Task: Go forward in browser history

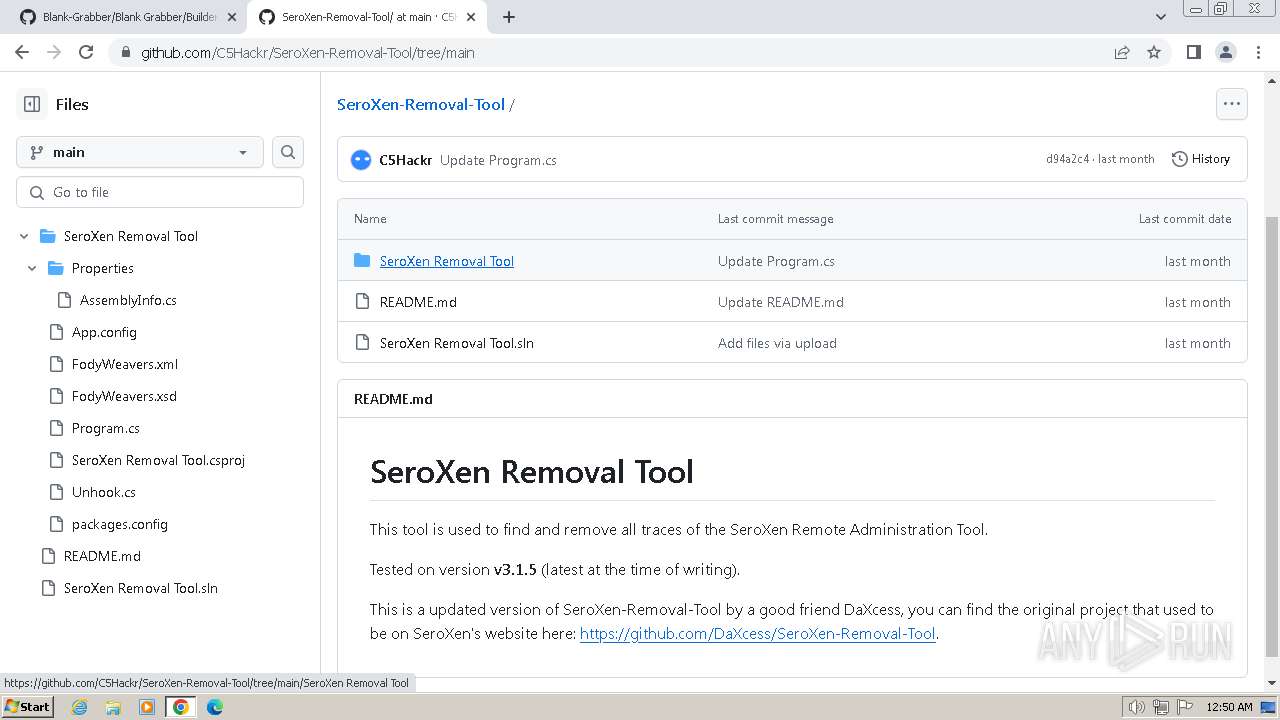Action: 54,52
